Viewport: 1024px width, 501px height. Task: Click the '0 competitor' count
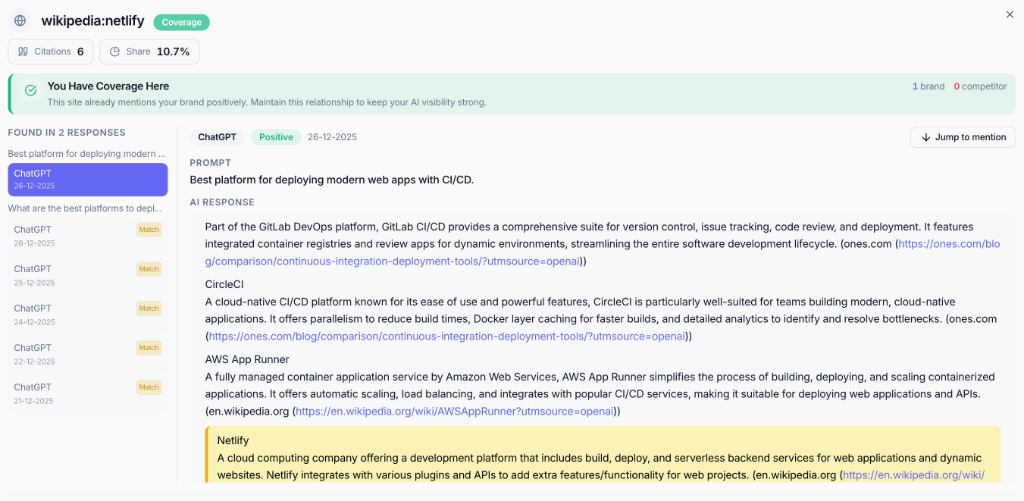[980, 86]
